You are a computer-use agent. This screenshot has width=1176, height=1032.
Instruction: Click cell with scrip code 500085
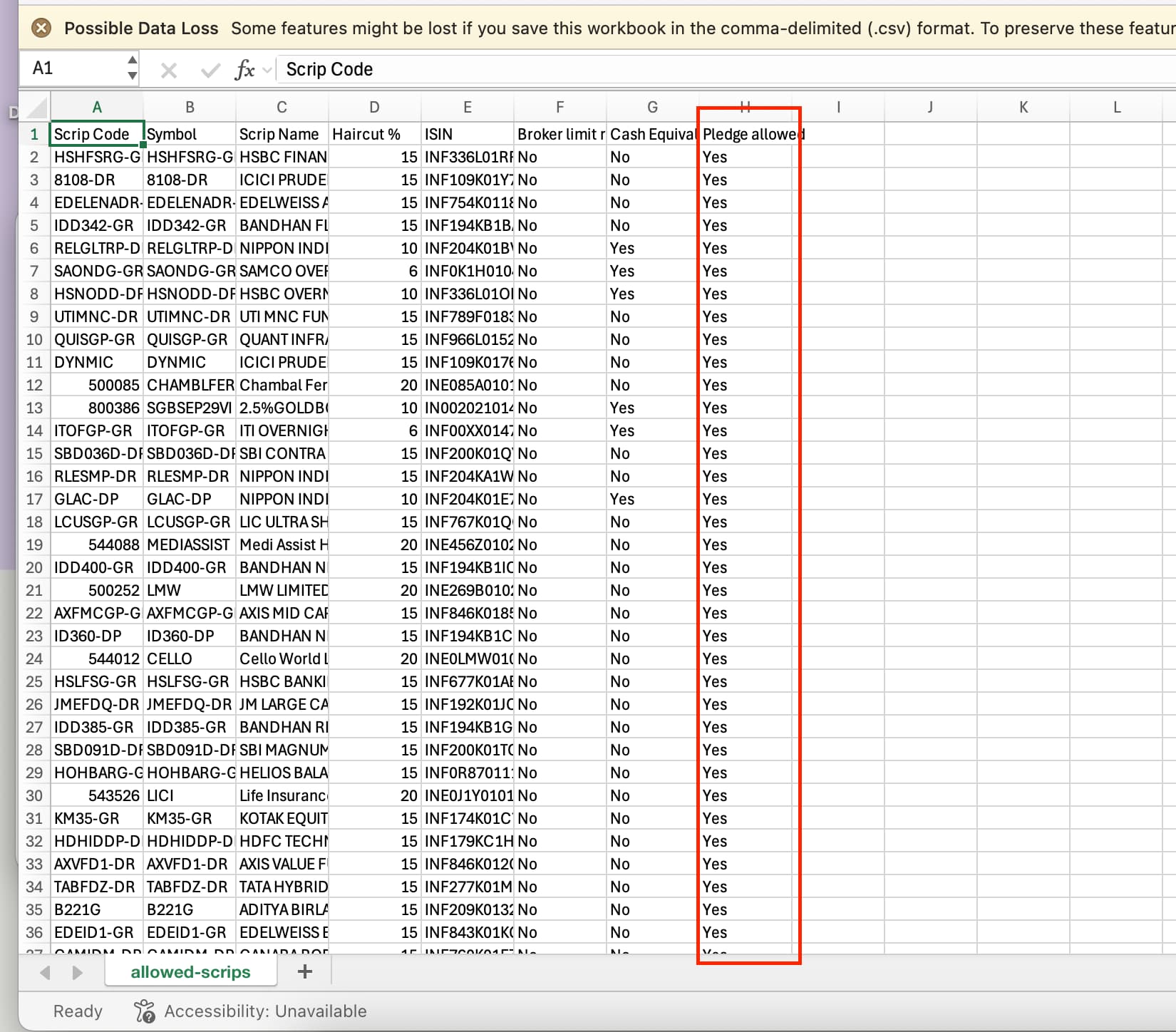pyautogui.click(x=97, y=385)
